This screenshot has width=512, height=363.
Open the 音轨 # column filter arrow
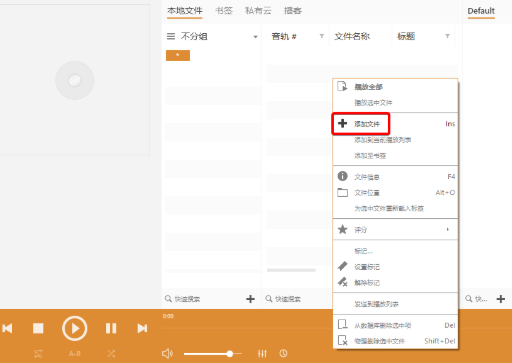pyautogui.click(x=322, y=36)
